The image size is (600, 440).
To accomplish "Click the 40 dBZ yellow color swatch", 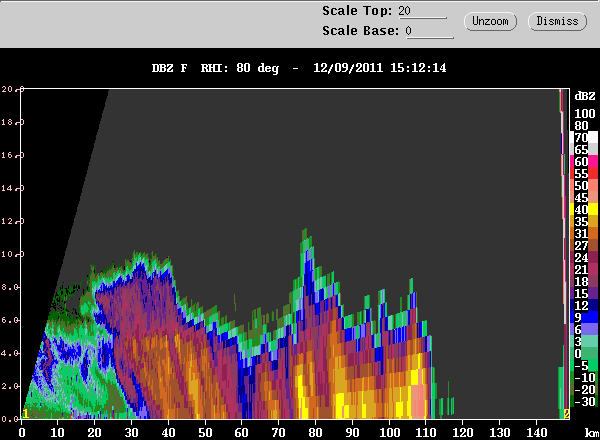I will pos(580,209).
